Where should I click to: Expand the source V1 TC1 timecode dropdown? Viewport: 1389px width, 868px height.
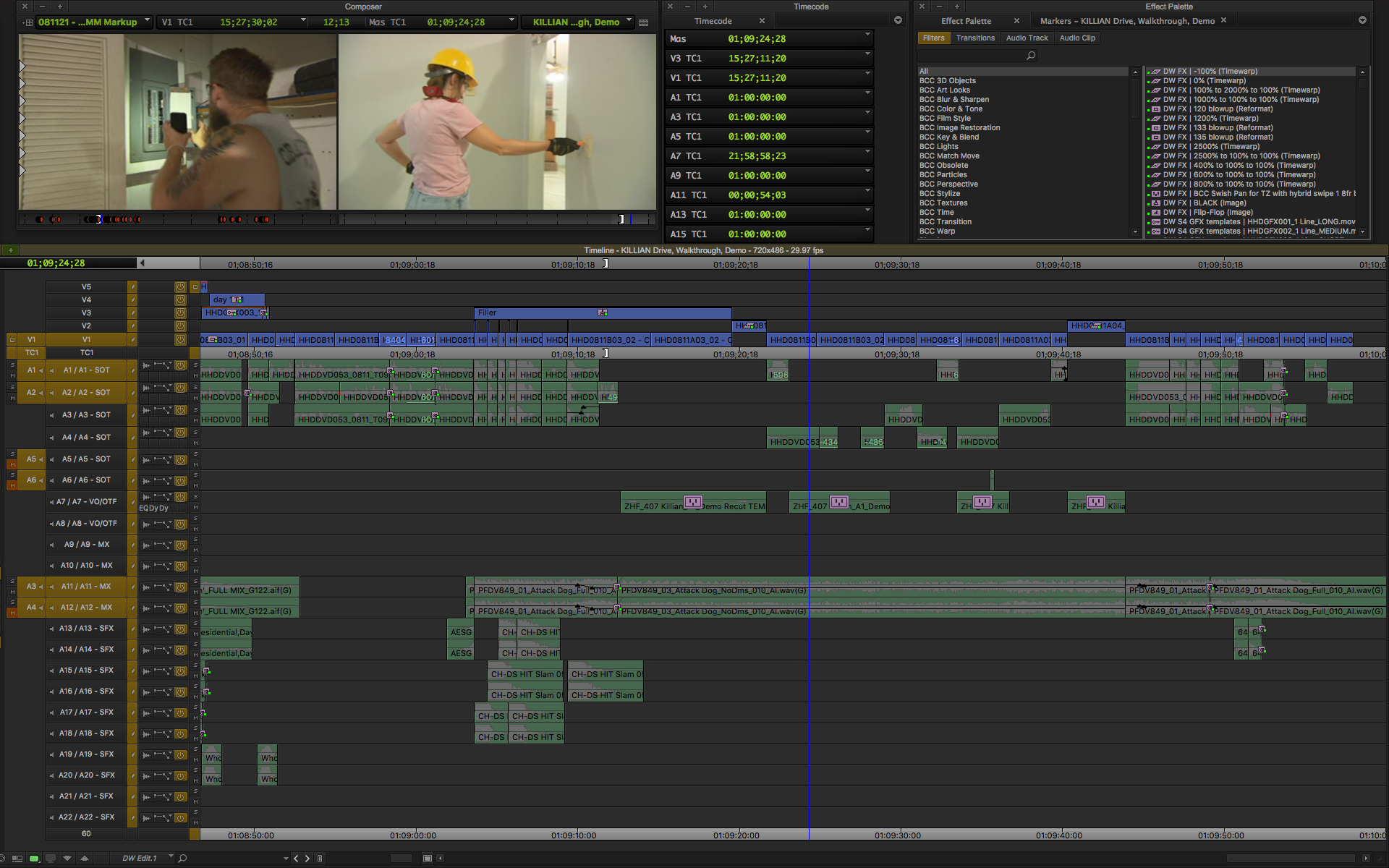pos(303,21)
